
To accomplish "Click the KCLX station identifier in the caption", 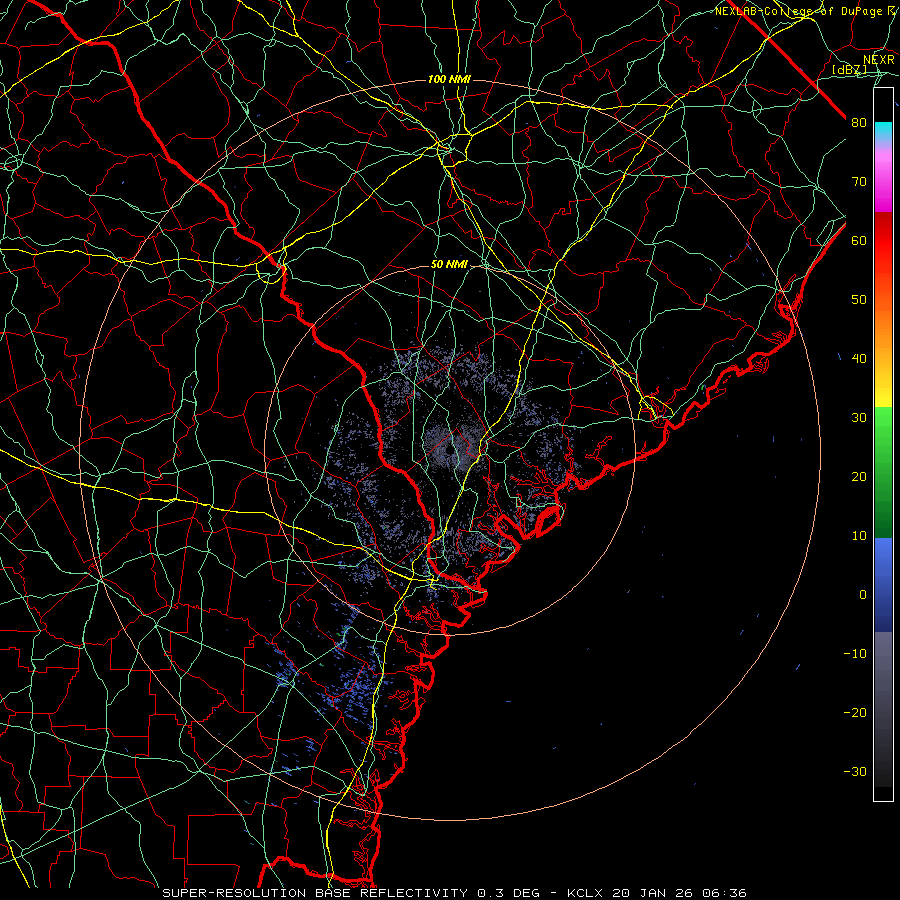I will [585, 893].
